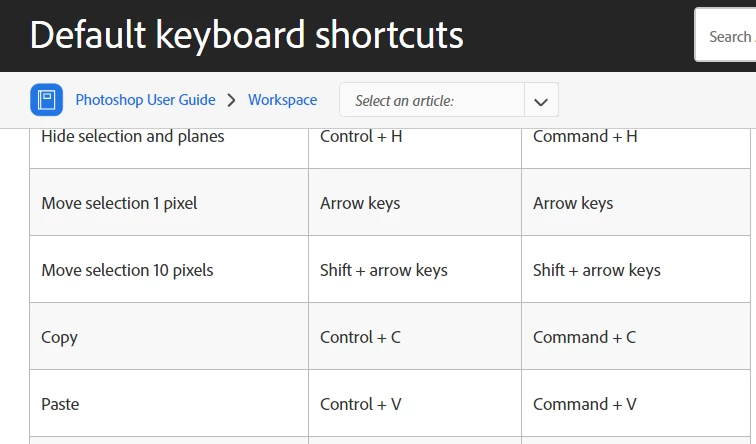
Task: Click the "Copy" action cell
Action: 60,337
